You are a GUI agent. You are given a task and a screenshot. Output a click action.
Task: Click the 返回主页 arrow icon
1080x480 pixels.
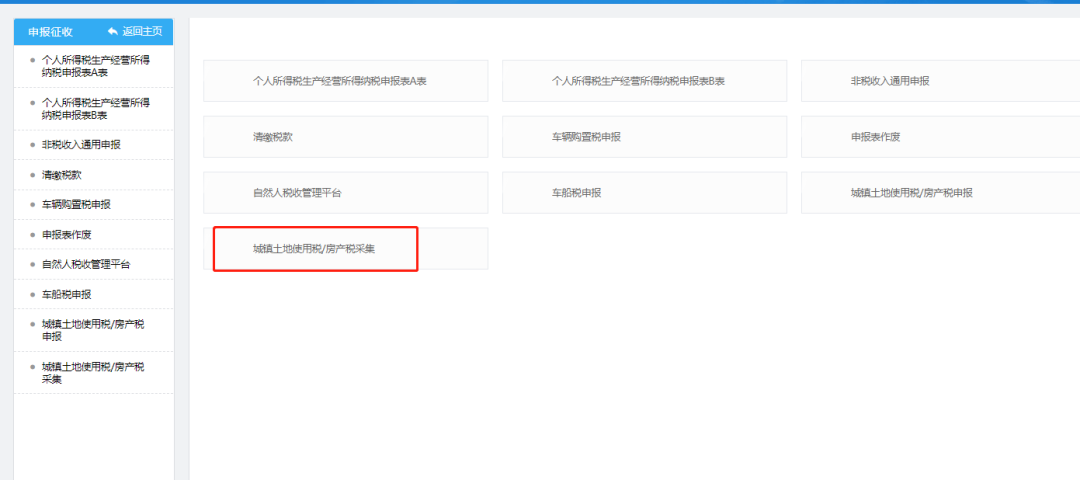pos(113,32)
